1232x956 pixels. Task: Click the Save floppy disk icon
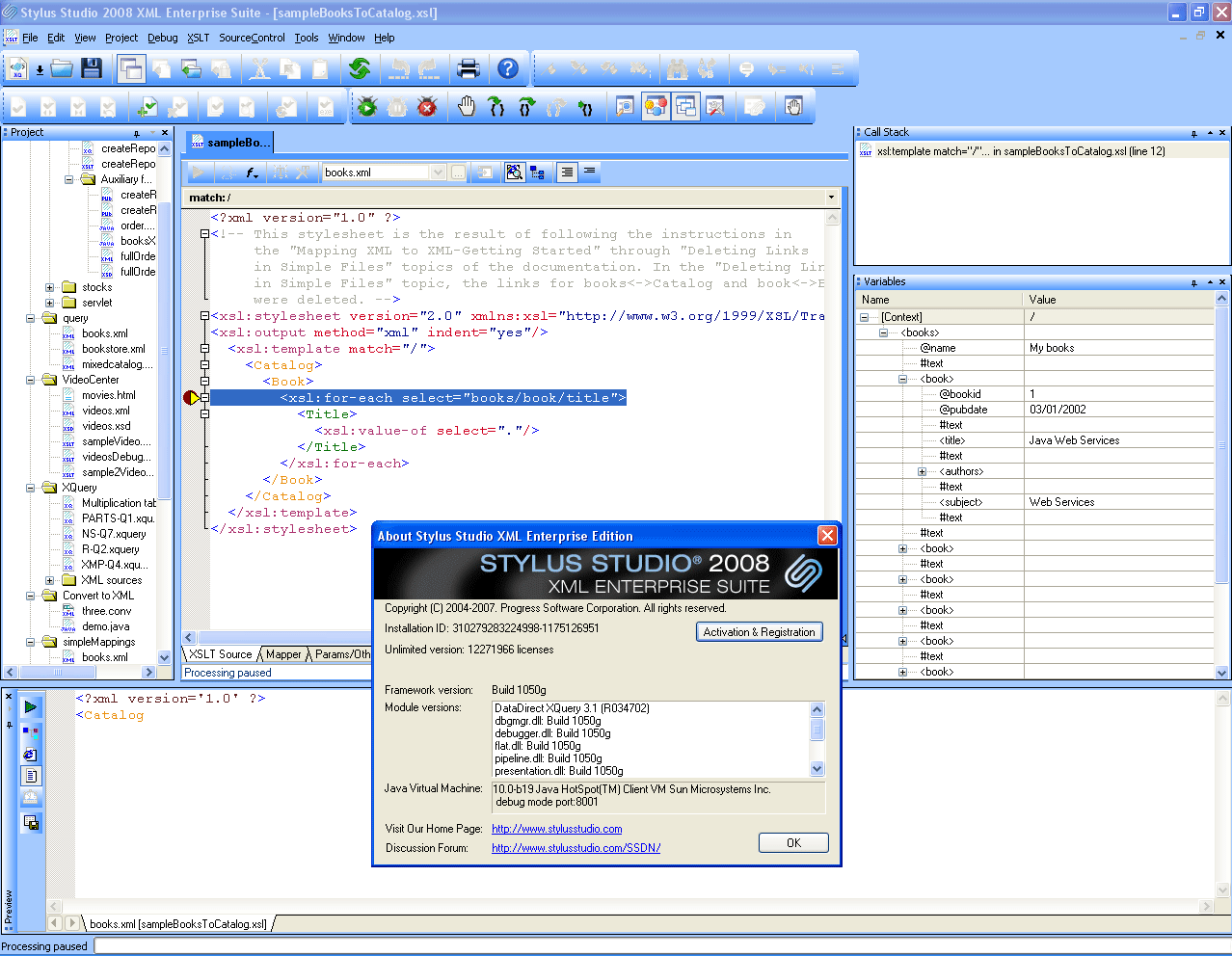(92, 68)
